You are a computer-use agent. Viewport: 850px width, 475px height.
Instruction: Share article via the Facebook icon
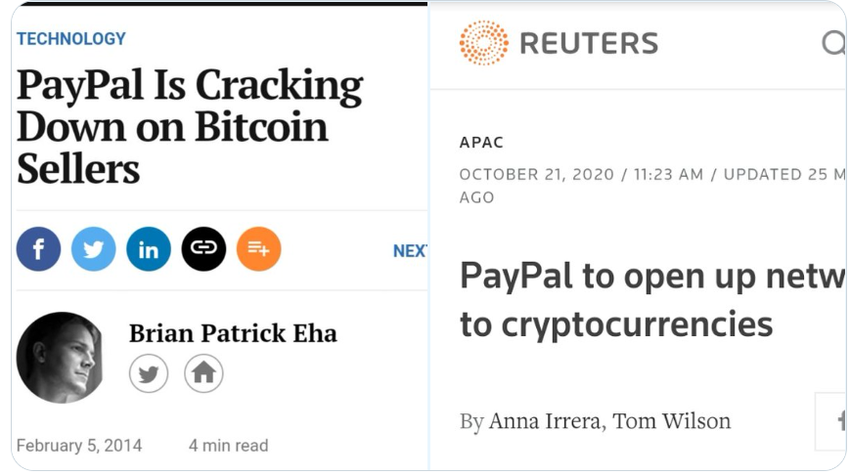(x=38, y=250)
